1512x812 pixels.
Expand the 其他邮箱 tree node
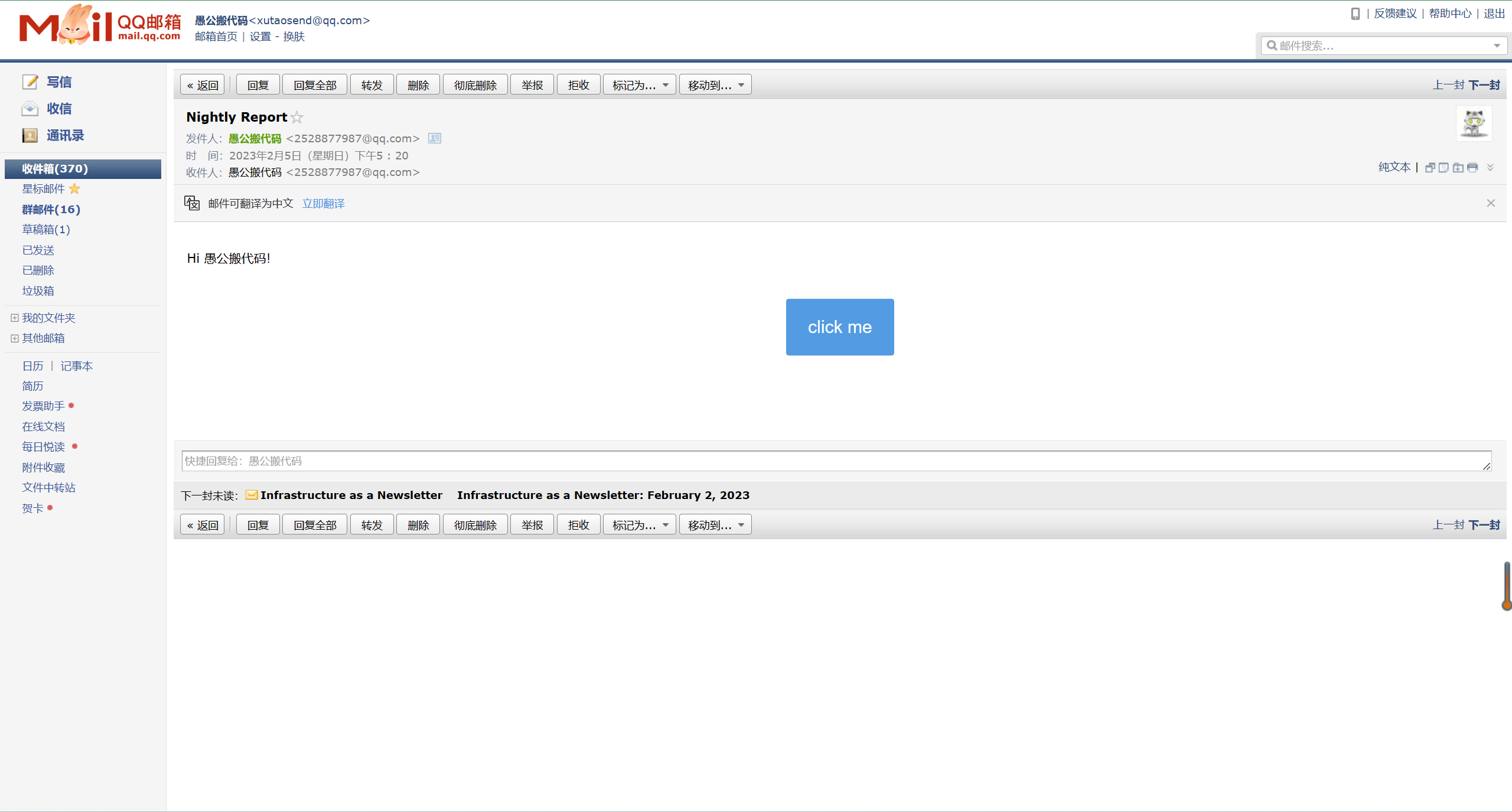tap(15, 338)
